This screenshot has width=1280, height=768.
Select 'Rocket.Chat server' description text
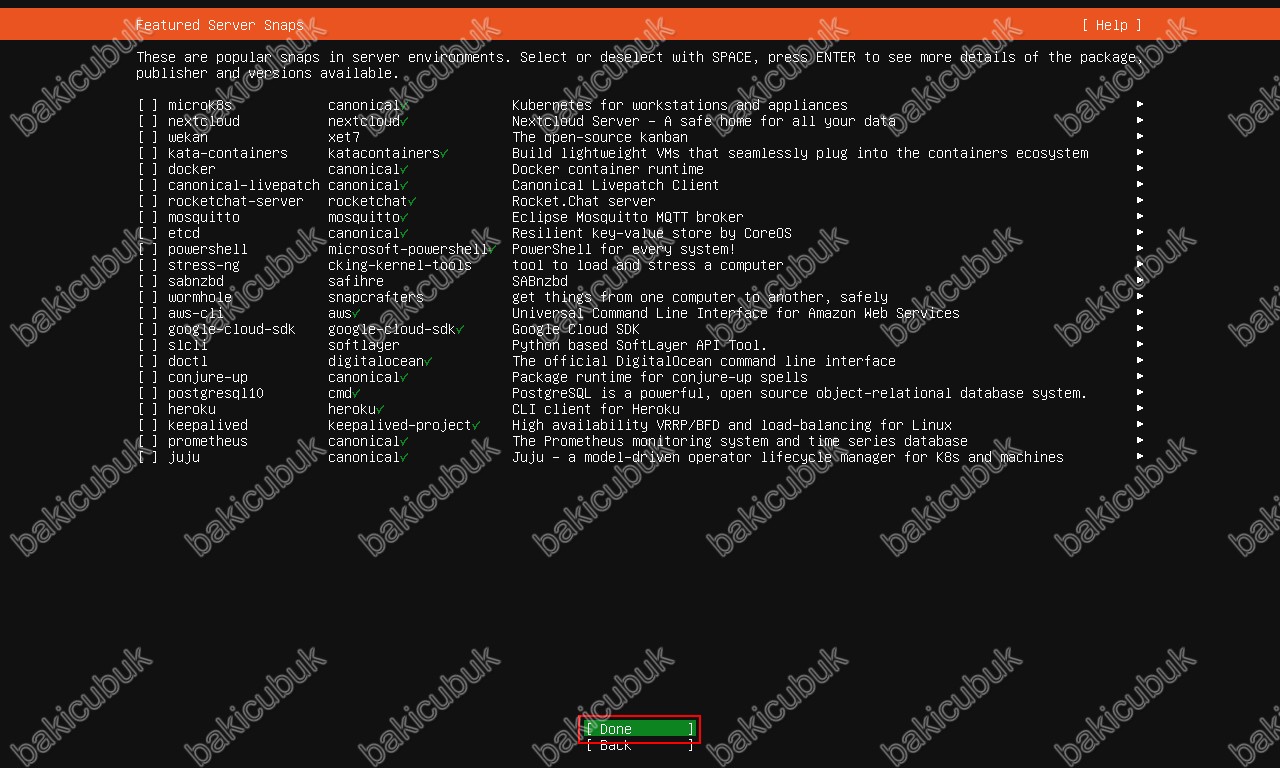pyautogui.click(x=584, y=201)
